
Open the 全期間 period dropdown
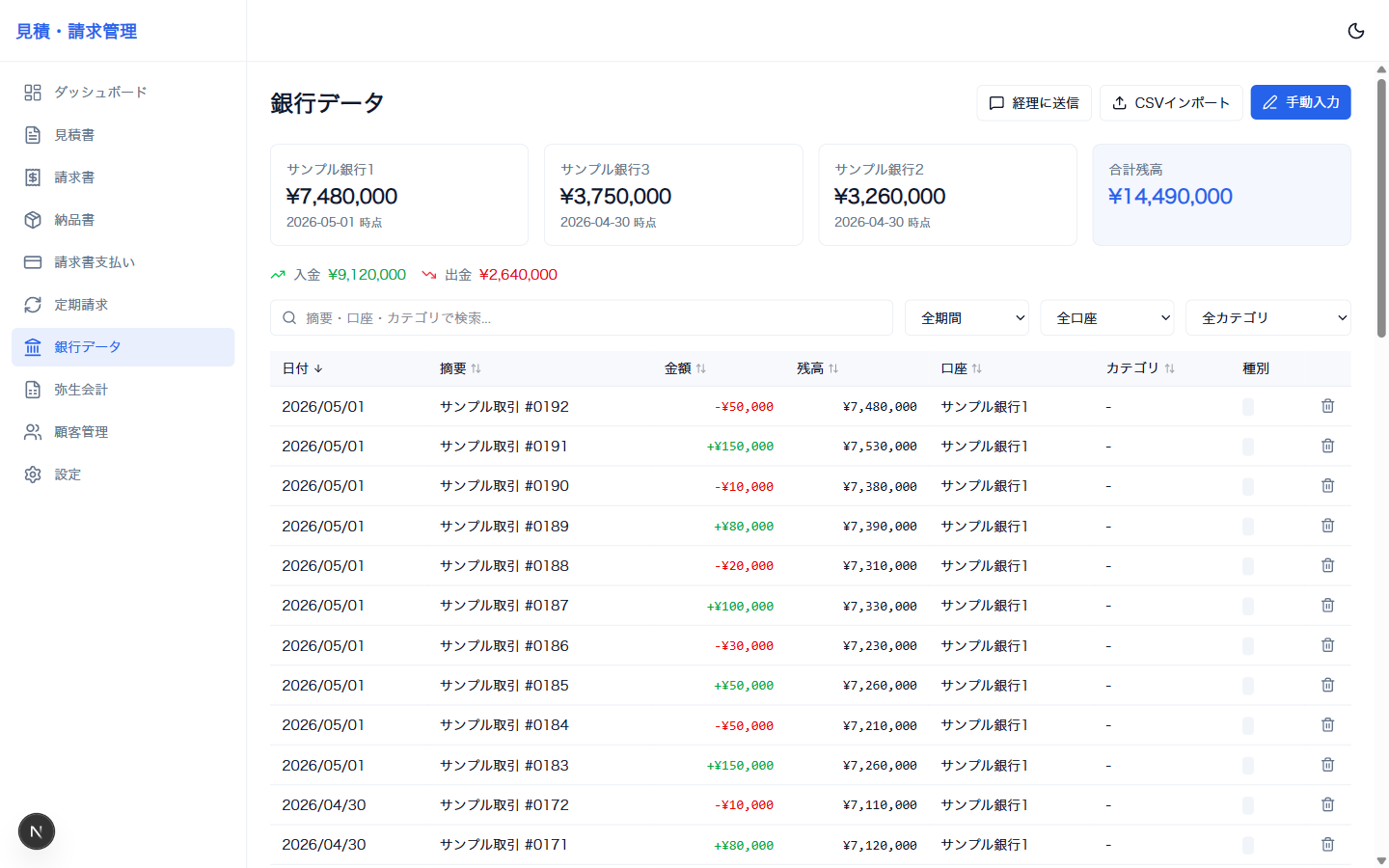[x=967, y=317]
